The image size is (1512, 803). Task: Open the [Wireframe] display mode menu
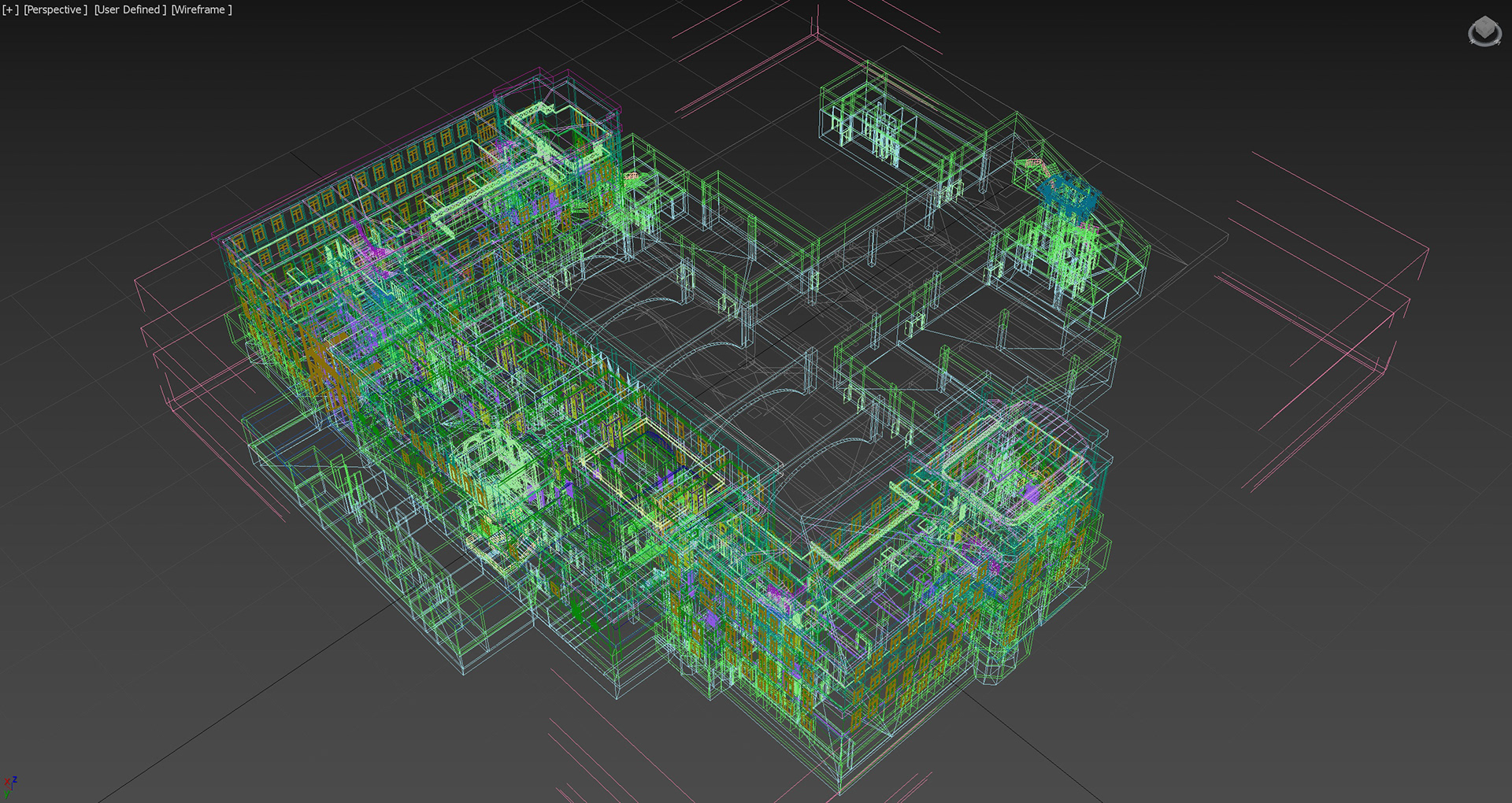[x=202, y=9]
